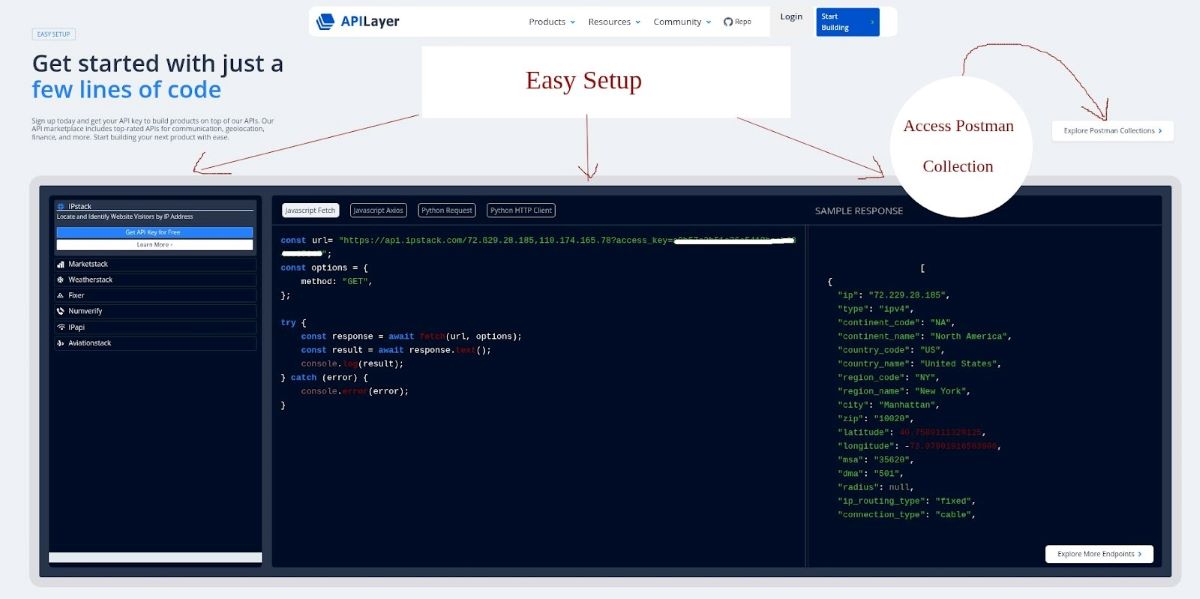The image size is (1200, 599).
Task: Select the Python Request tab
Action: (x=446, y=210)
